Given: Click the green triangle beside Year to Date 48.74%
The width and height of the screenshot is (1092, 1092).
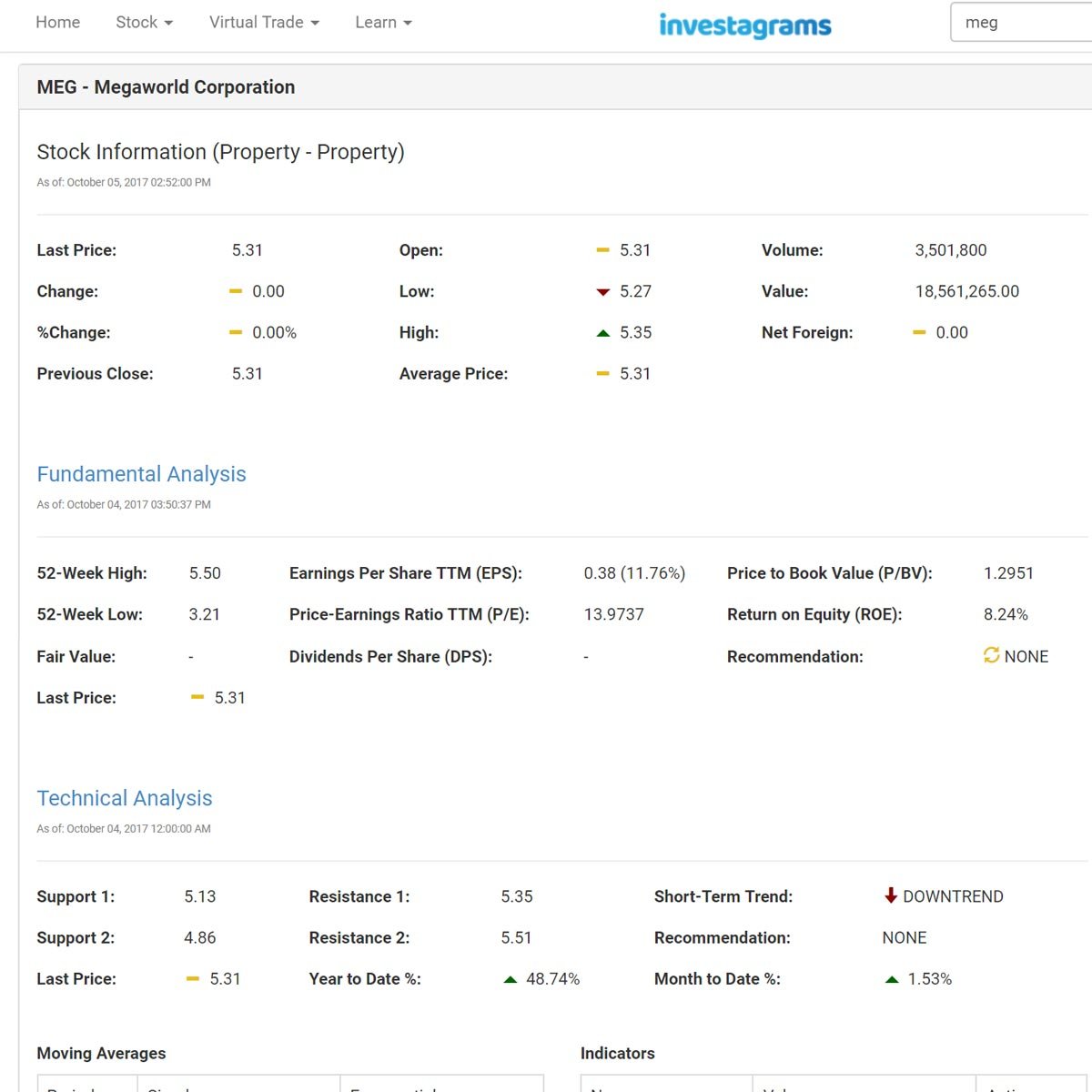Looking at the screenshot, I should click(511, 979).
